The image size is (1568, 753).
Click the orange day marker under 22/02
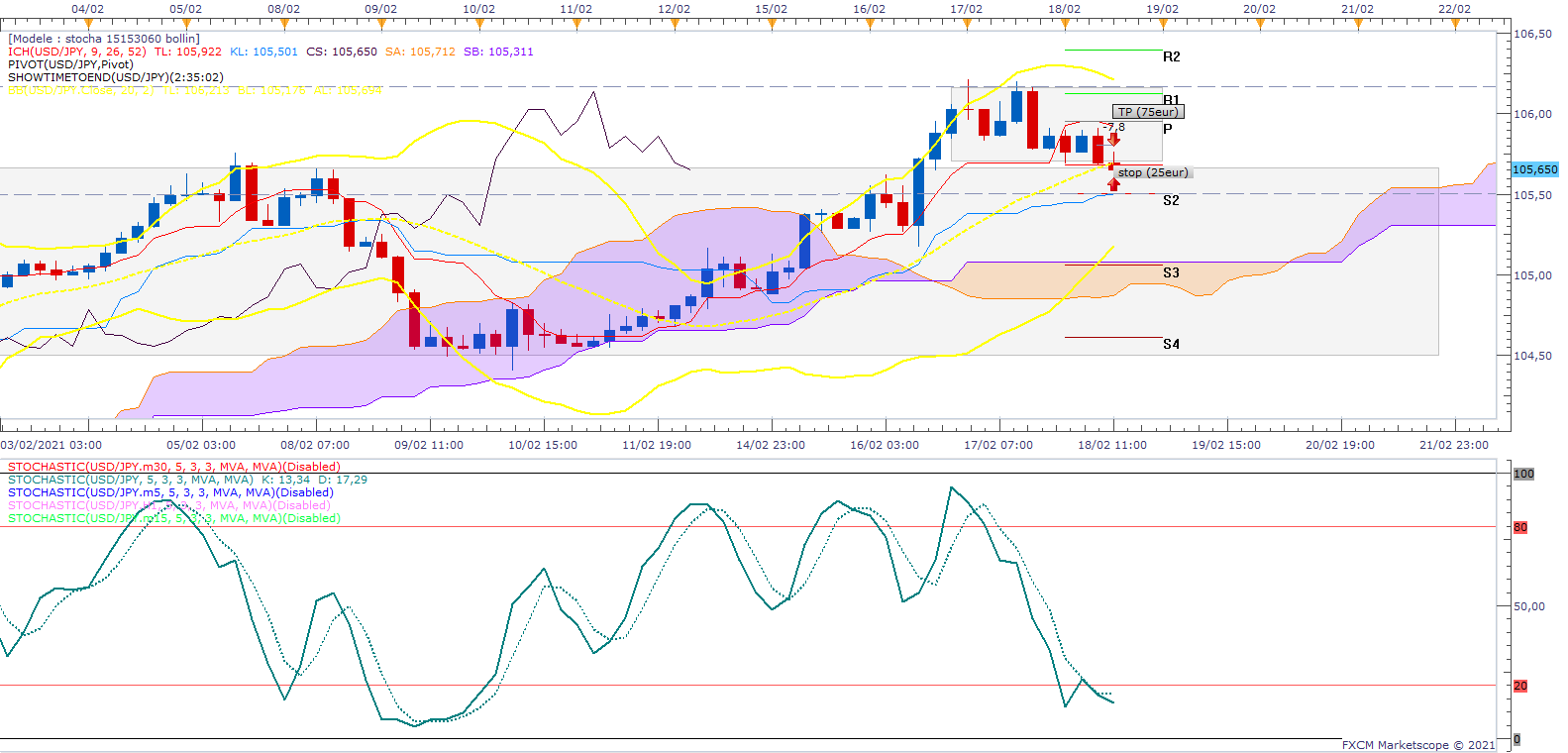coord(1455,23)
